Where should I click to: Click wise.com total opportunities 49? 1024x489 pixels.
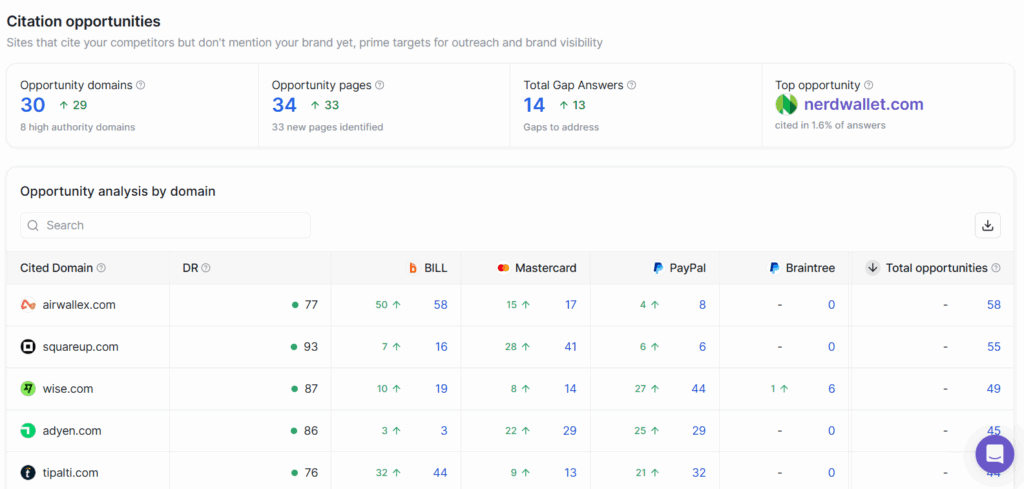point(993,388)
